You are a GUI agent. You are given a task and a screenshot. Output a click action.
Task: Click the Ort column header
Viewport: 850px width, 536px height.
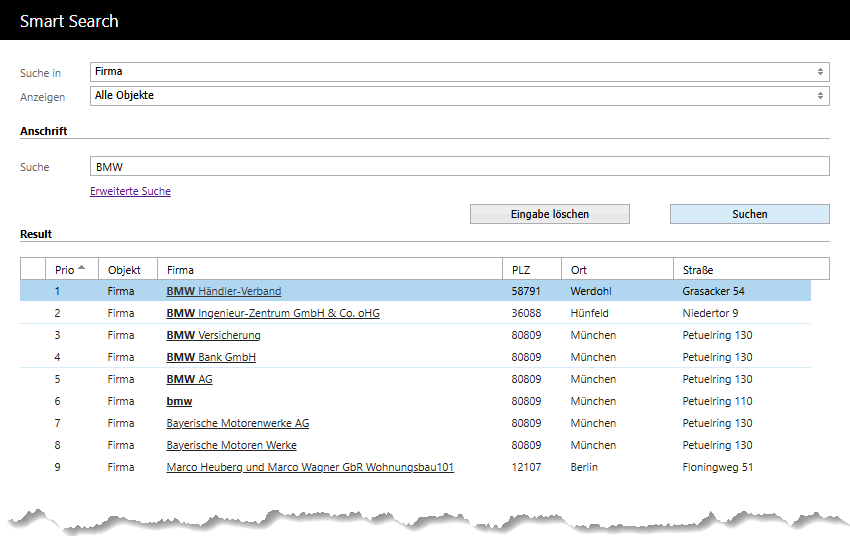617,269
